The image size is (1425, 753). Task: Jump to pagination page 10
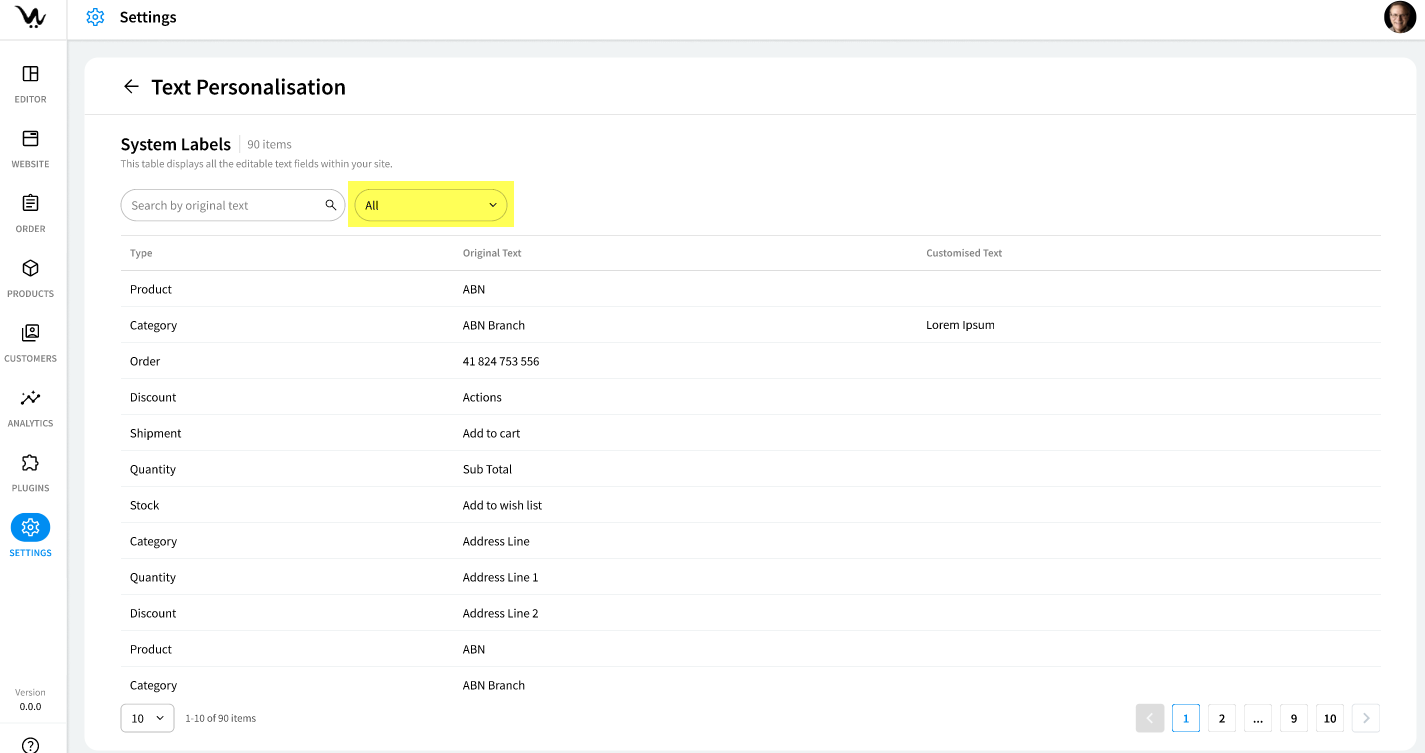(x=1329, y=718)
